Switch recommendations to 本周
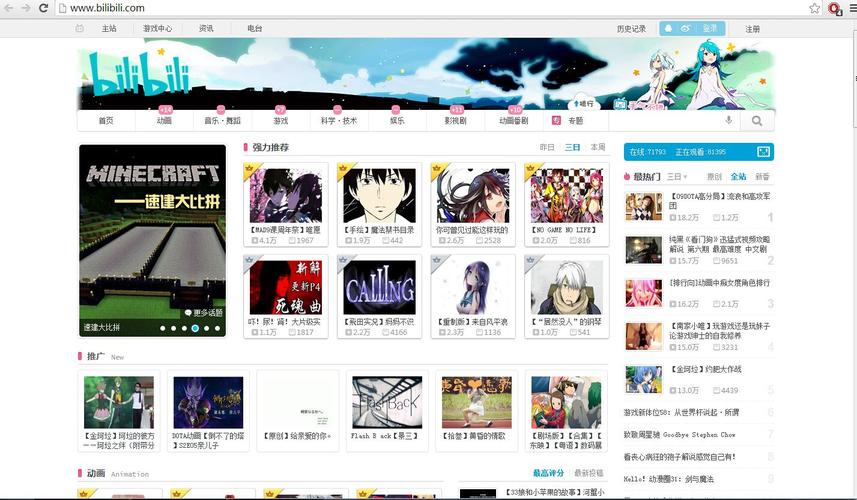The width and height of the screenshot is (857, 500). [x=598, y=147]
